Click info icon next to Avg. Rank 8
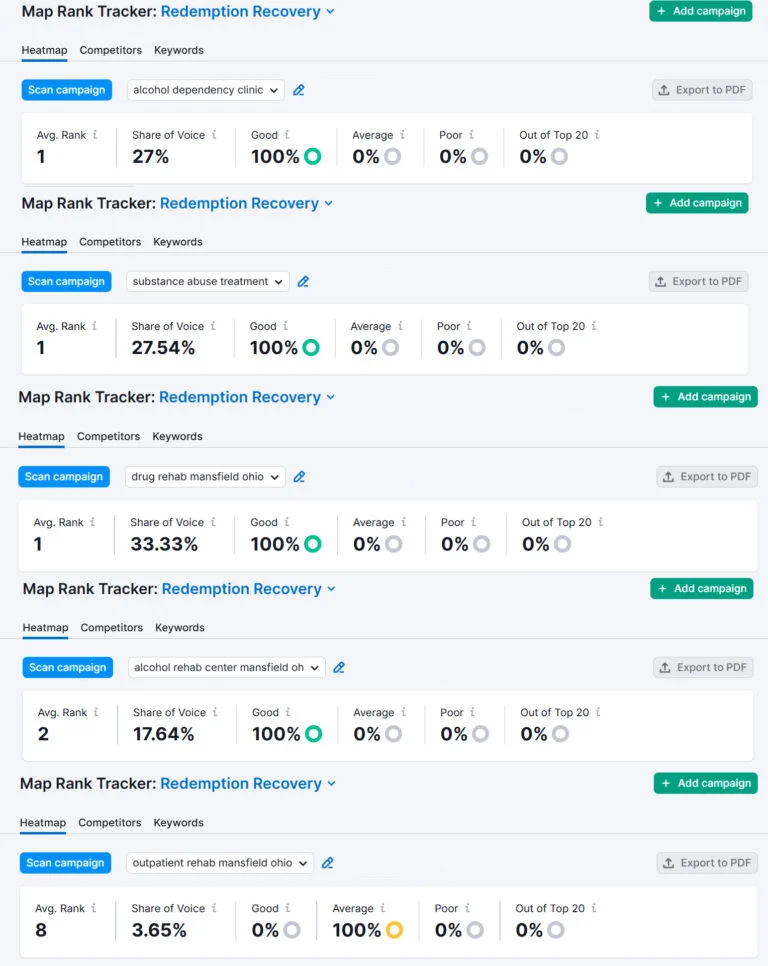 coord(95,909)
